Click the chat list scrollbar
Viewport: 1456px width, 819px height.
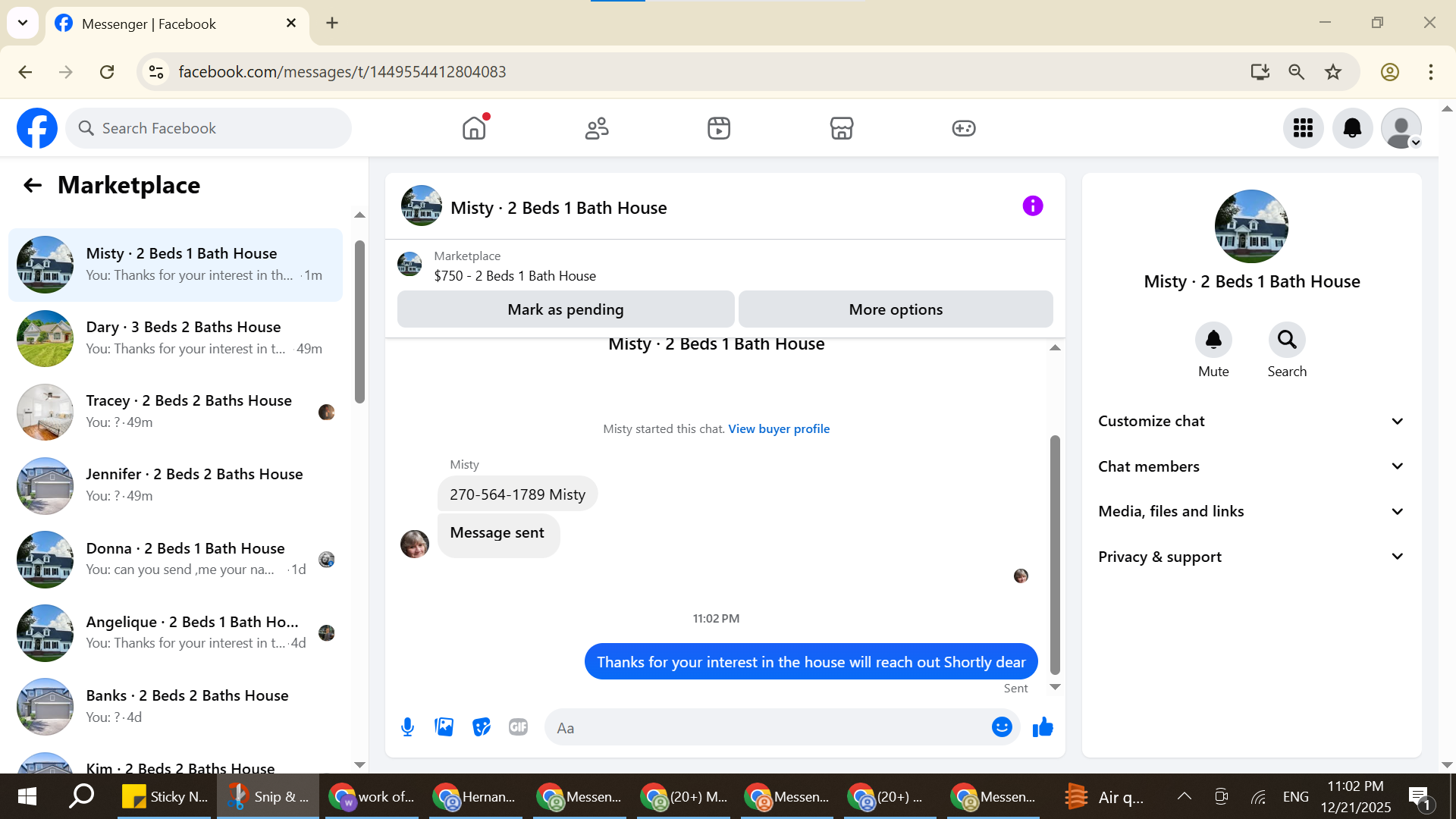point(359,322)
